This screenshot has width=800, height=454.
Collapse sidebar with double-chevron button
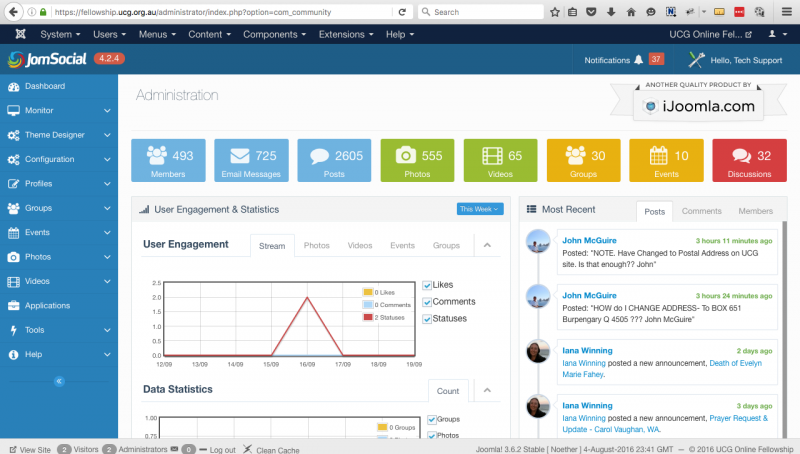point(59,381)
